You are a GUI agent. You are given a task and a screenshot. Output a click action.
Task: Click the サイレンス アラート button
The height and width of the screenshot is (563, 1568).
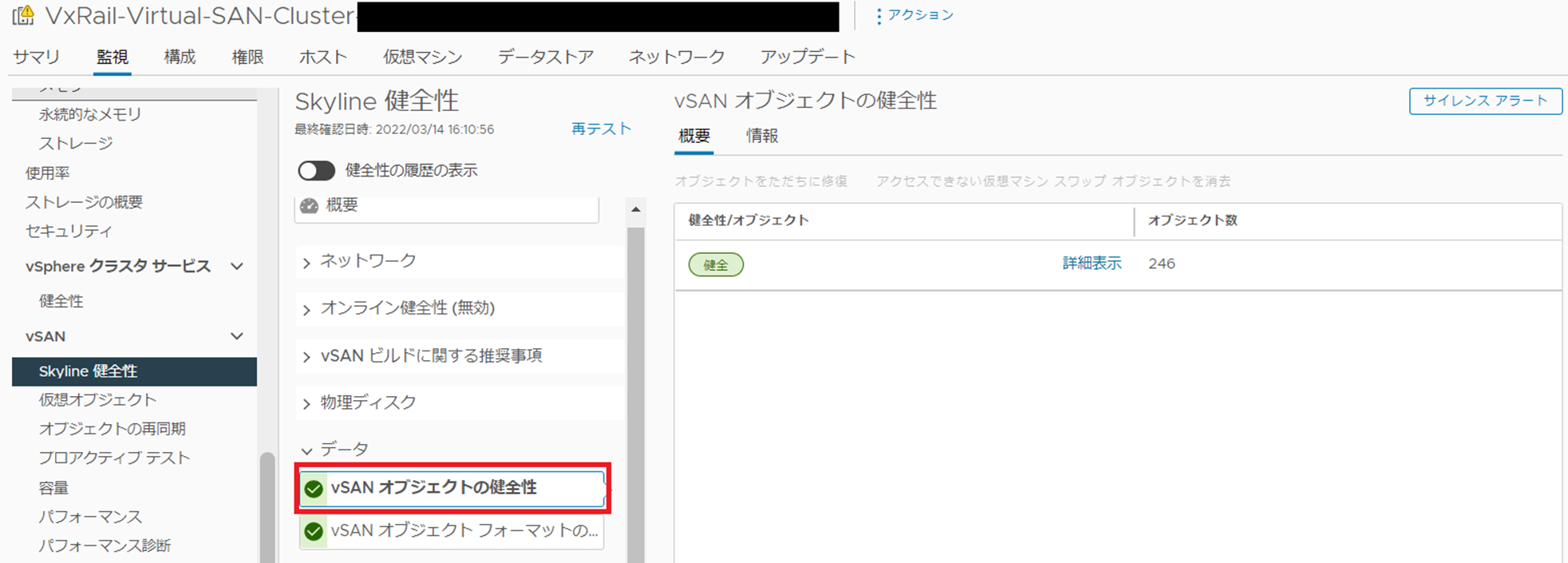pyautogui.click(x=1486, y=101)
